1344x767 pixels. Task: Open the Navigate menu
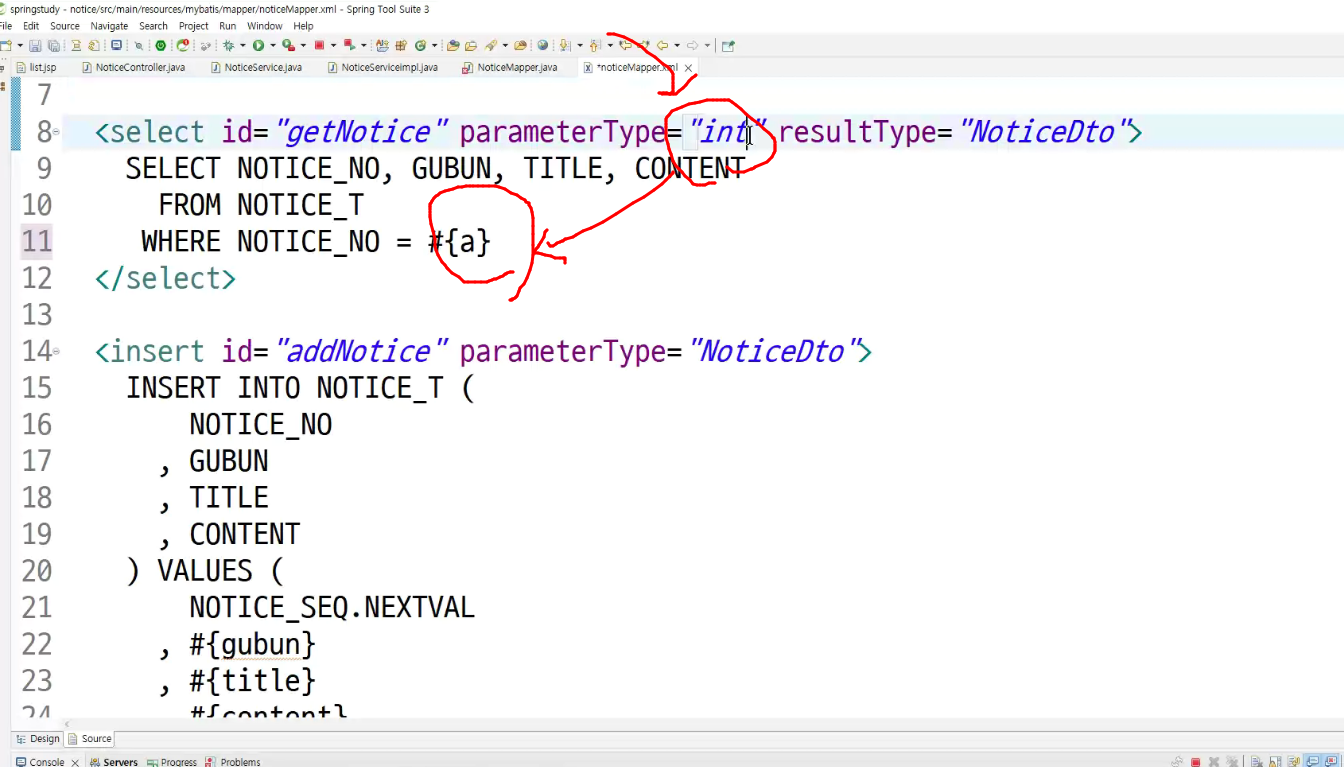pyautogui.click(x=109, y=26)
